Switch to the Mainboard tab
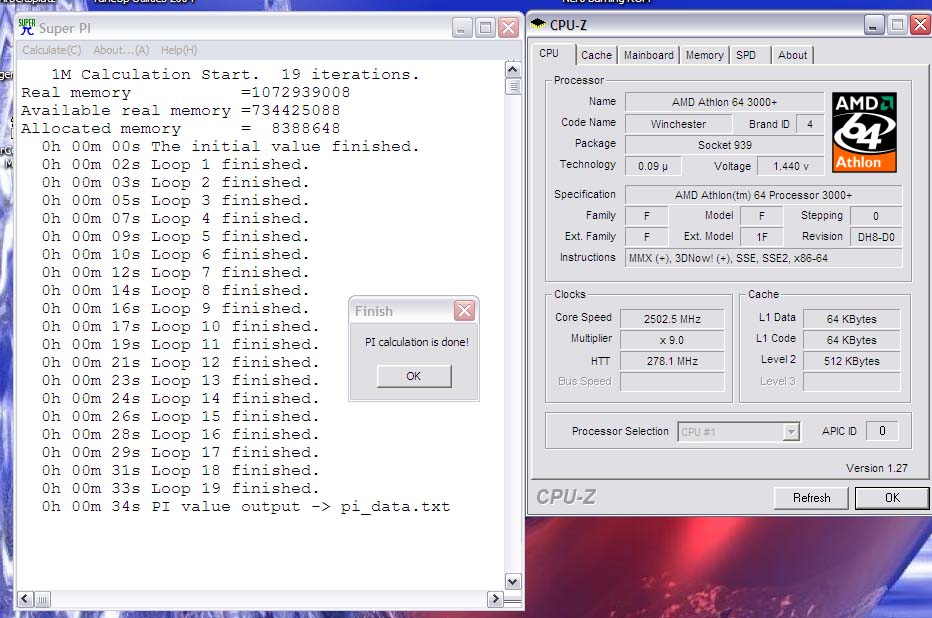The image size is (932, 618). point(648,55)
